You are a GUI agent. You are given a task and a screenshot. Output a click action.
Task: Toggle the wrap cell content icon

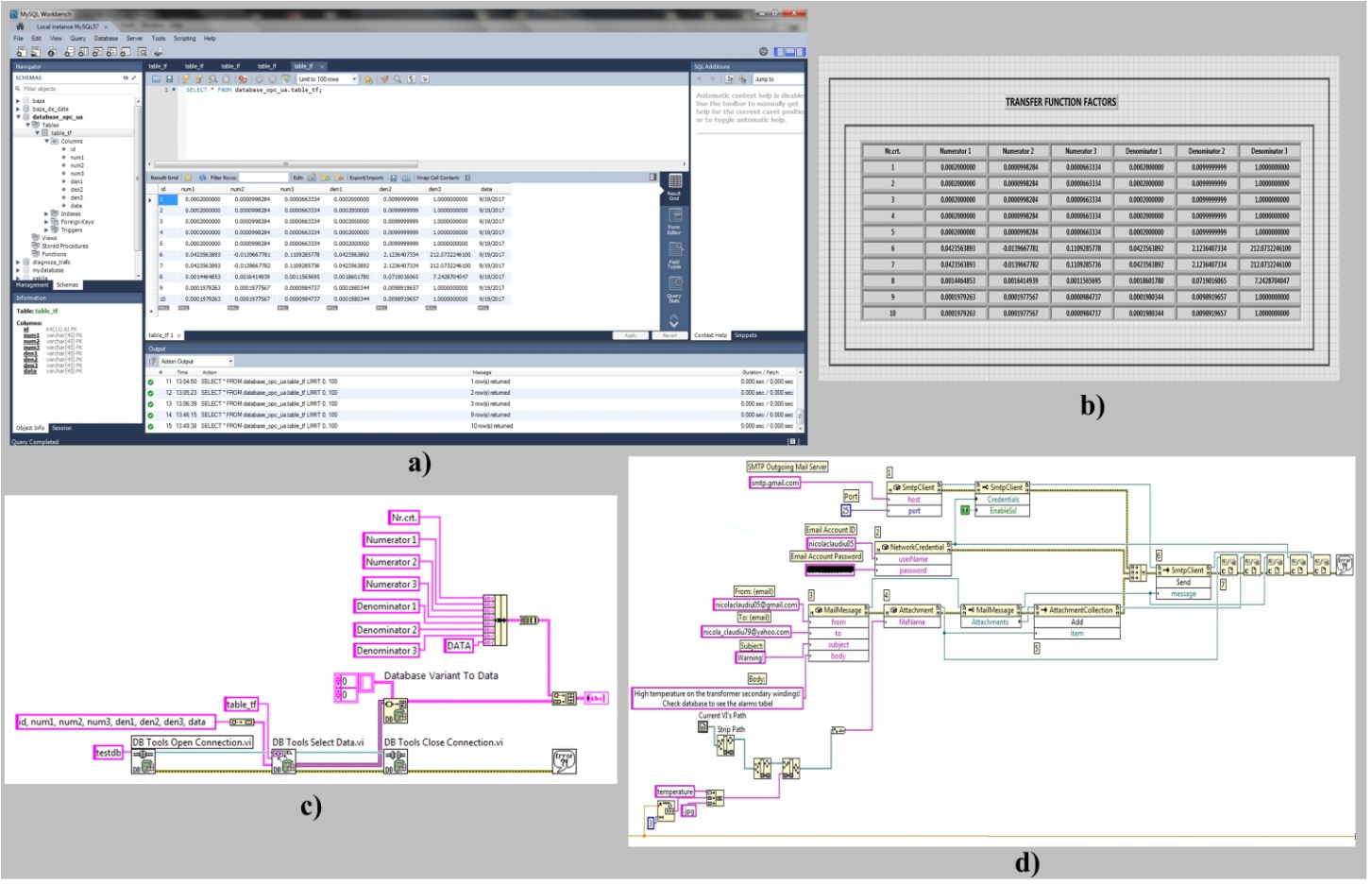click(x=467, y=178)
